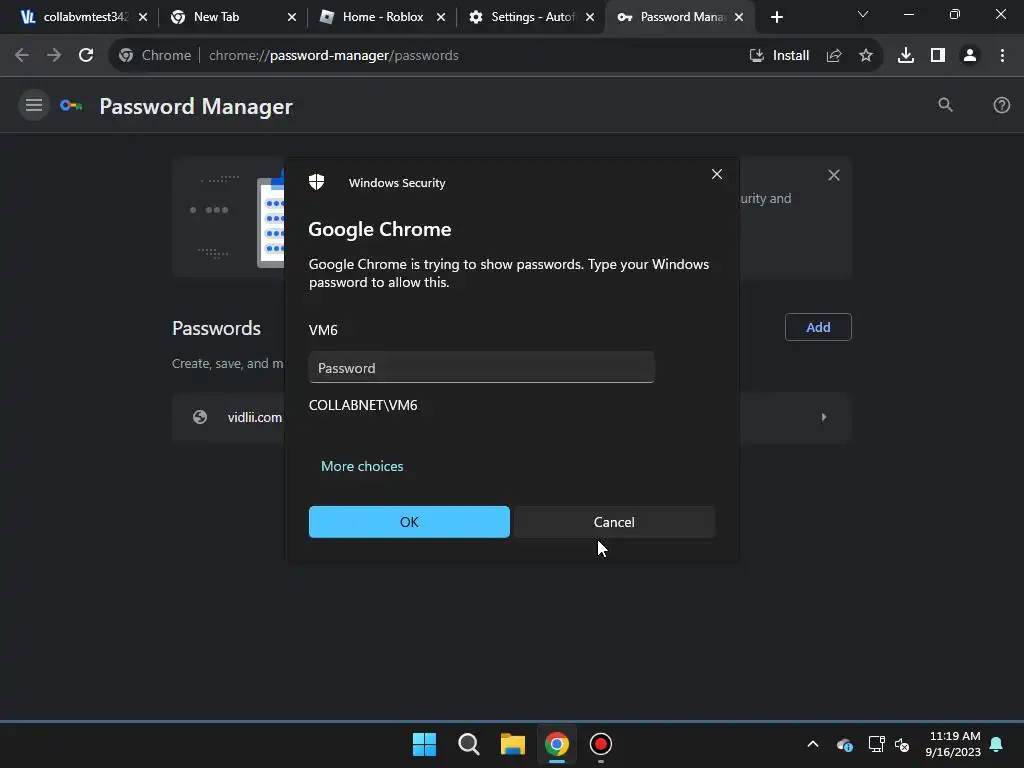Image resolution: width=1024 pixels, height=768 pixels.
Task: Select the vidlii.com password row
Action: 511,417
